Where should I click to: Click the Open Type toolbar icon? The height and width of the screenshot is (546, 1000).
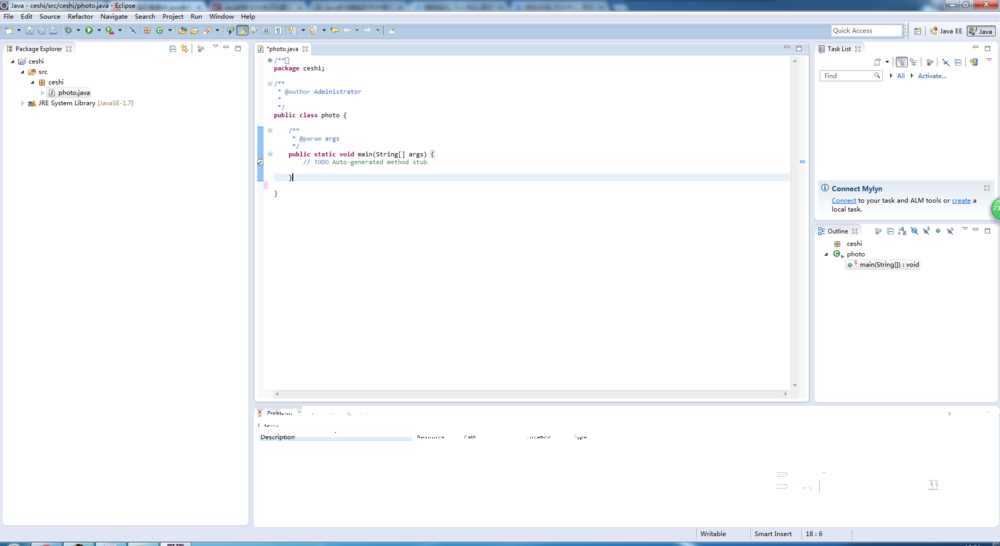(x=182, y=30)
